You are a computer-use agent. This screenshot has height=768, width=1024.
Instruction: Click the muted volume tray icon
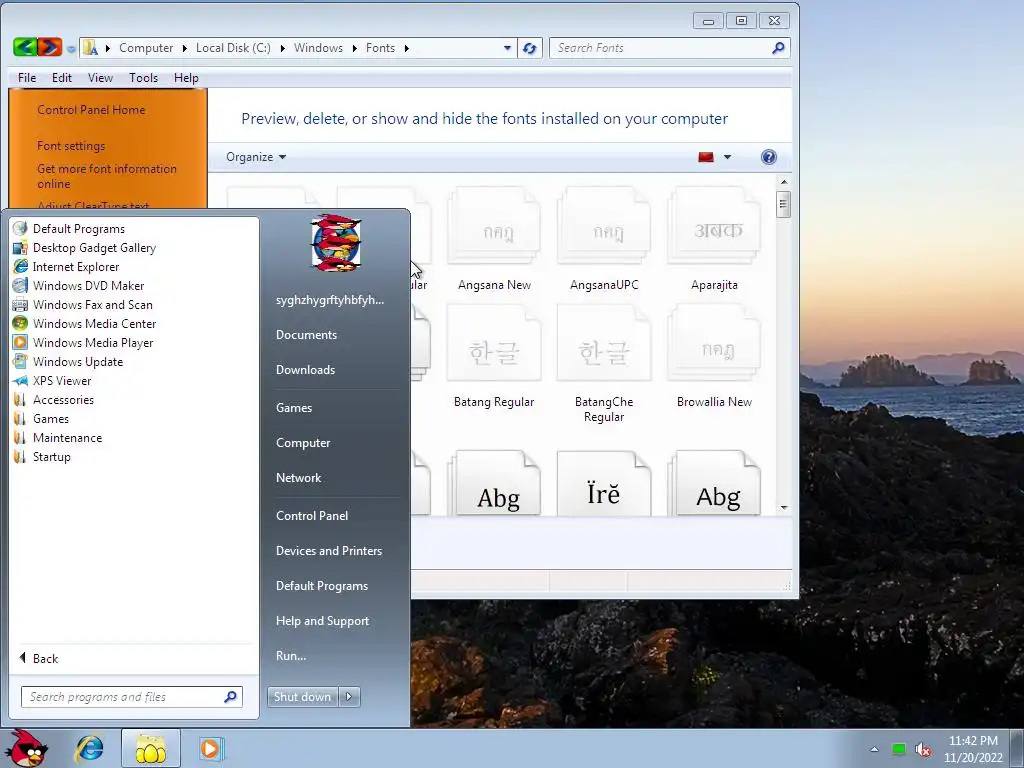coord(923,750)
